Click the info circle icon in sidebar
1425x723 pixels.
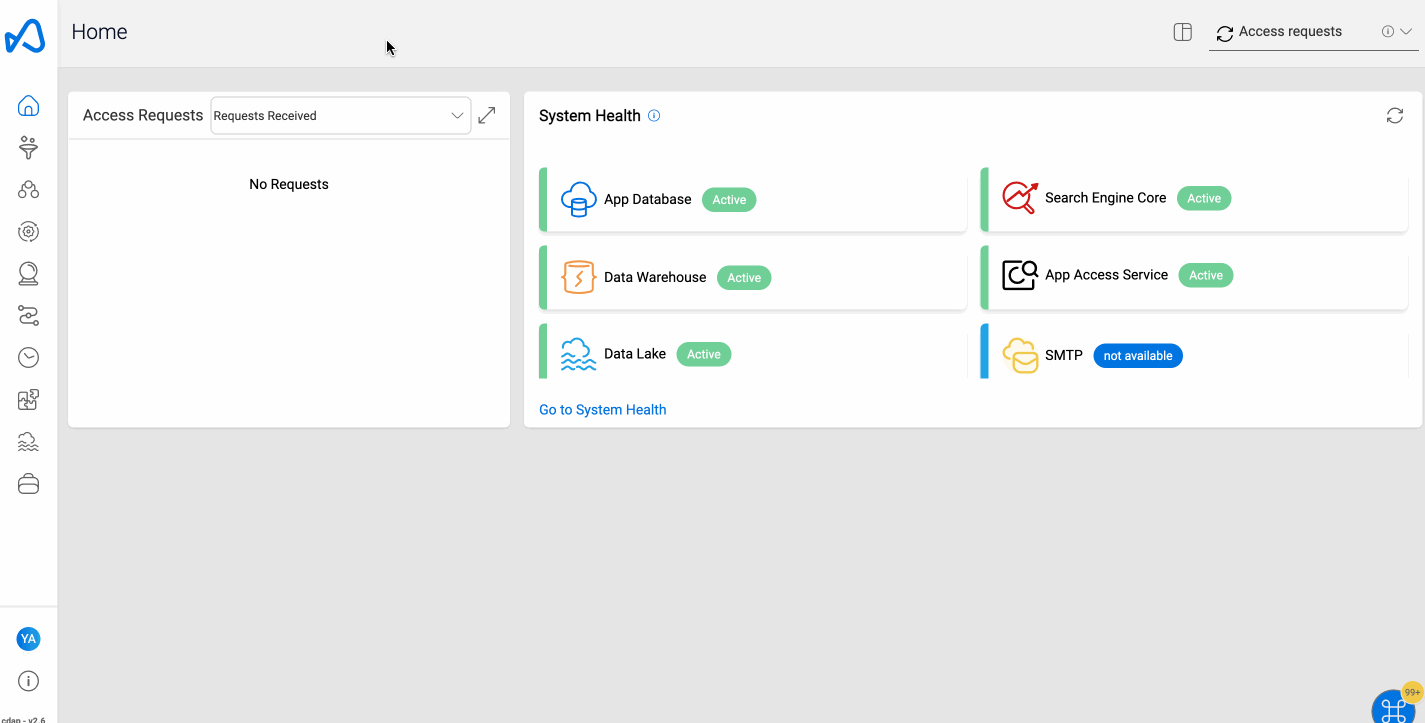[29, 681]
